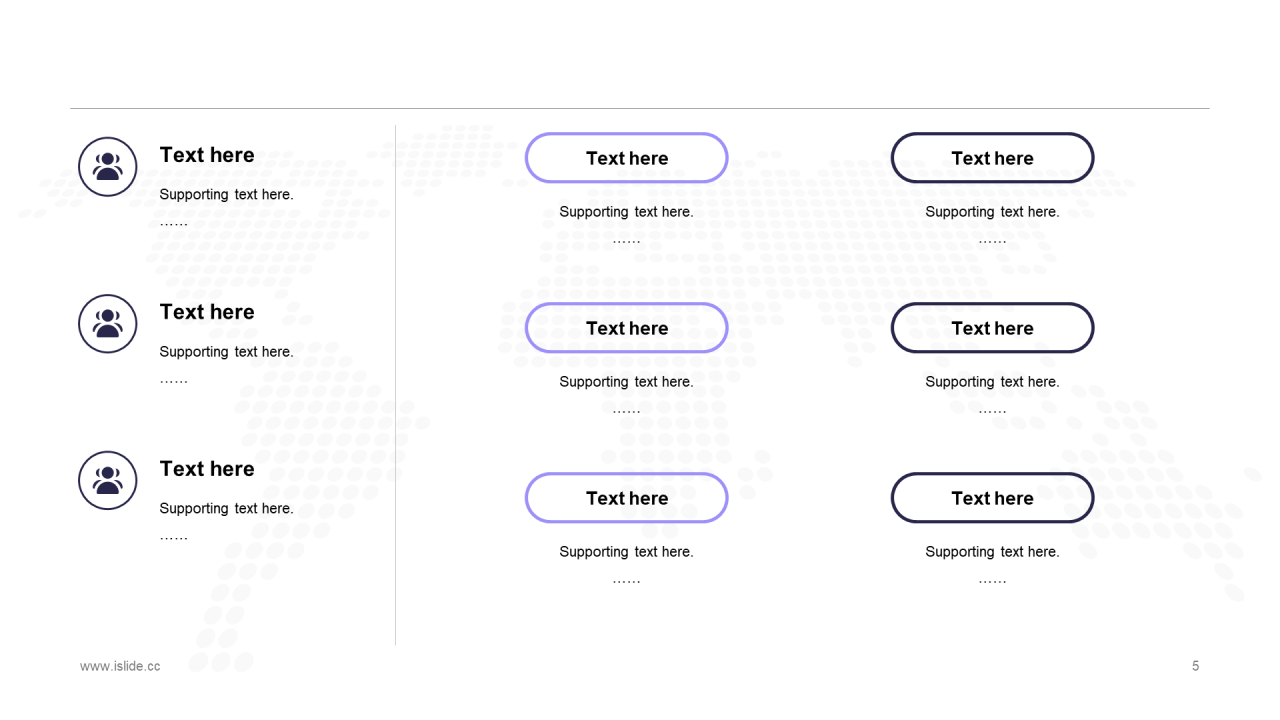Viewport: 1280px width, 720px height.
Task: Select the middle people group icon
Action: click(108, 324)
